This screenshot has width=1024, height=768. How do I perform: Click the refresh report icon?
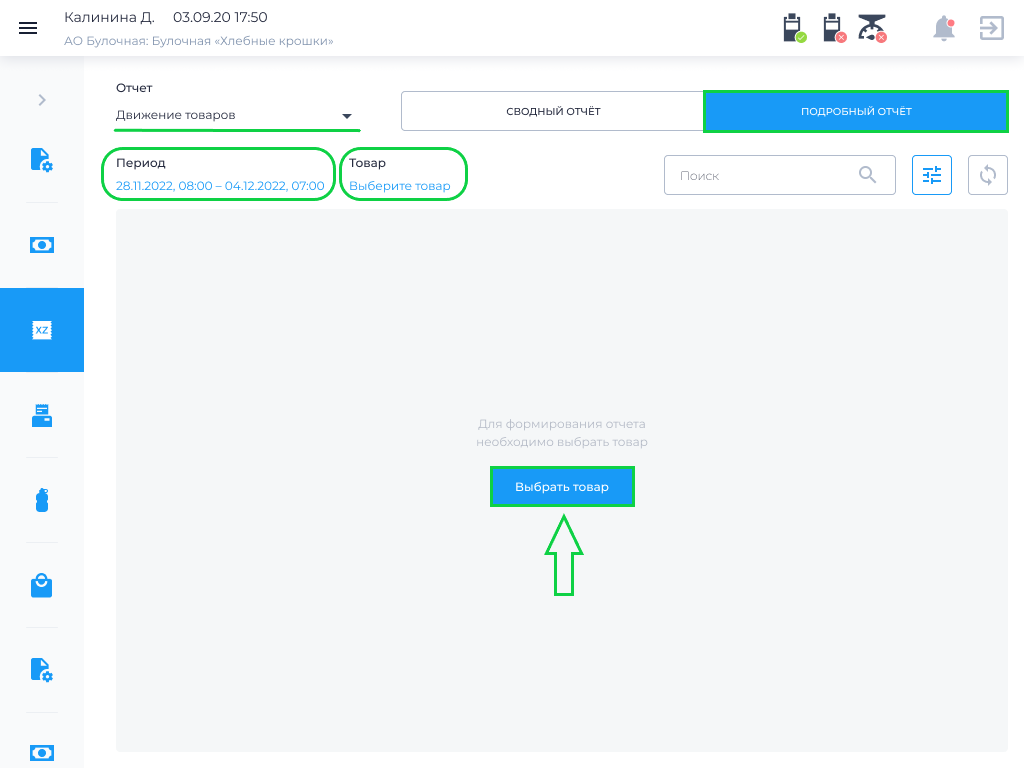[987, 175]
